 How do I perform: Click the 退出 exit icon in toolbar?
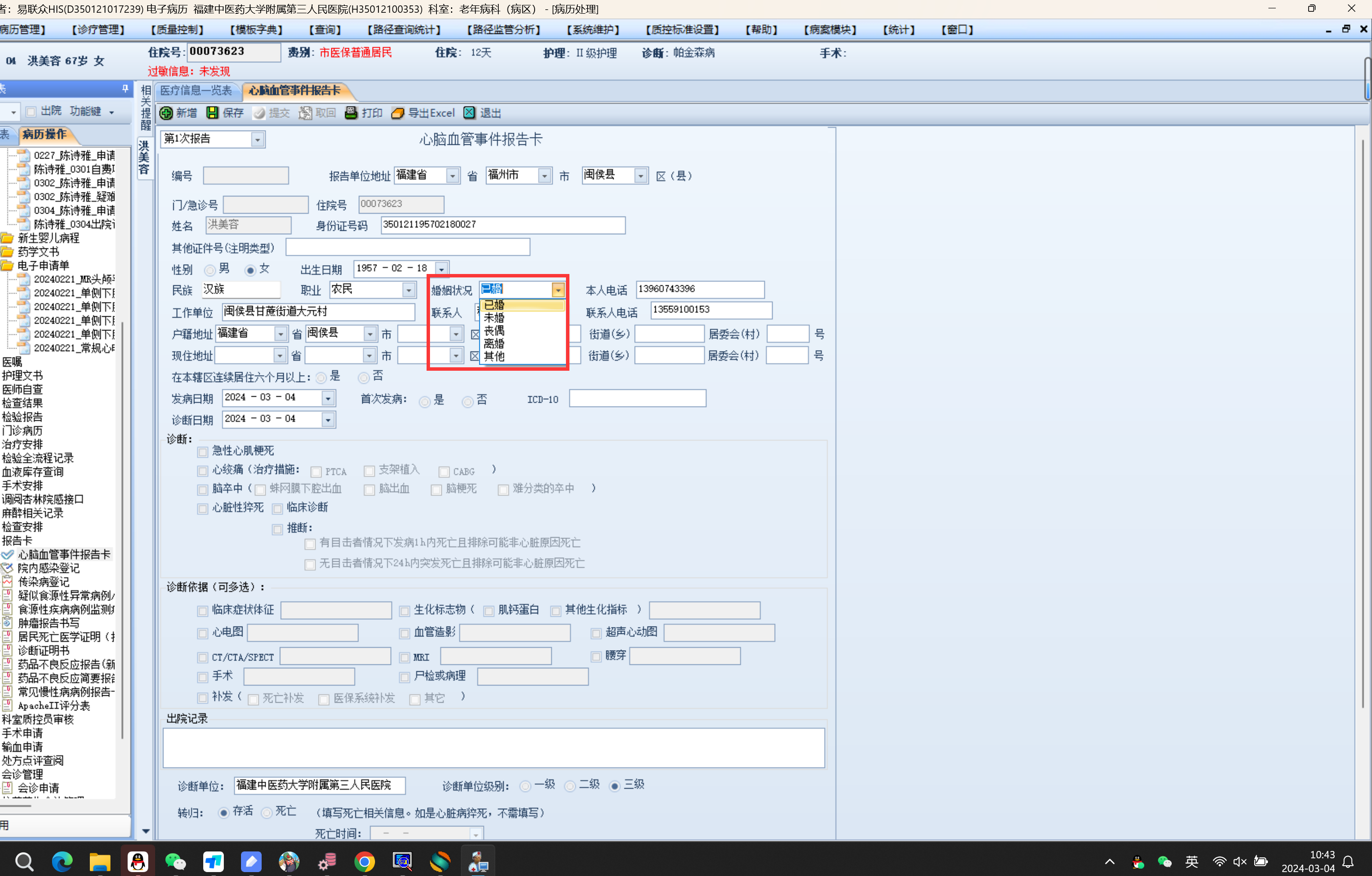[x=469, y=113]
